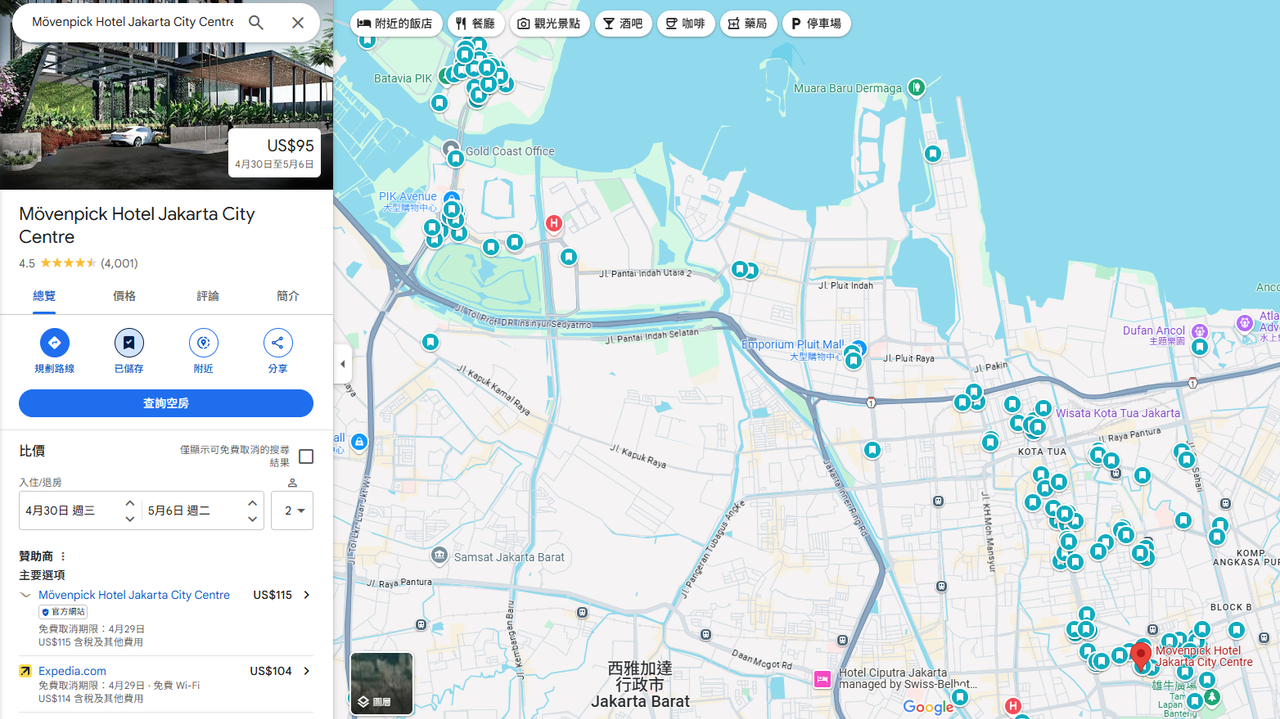Filter map by bars (酒吧)
The width and height of the screenshot is (1280, 719).
[x=623, y=23]
